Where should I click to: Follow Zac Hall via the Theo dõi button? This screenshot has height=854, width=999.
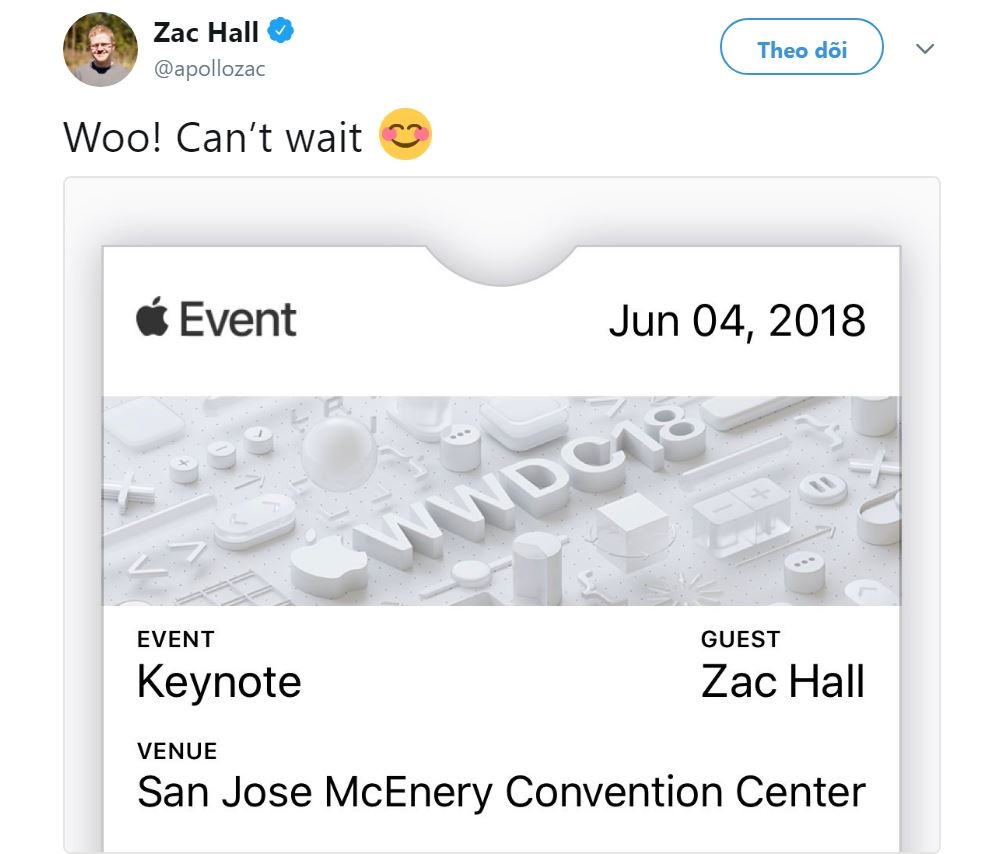800,47
